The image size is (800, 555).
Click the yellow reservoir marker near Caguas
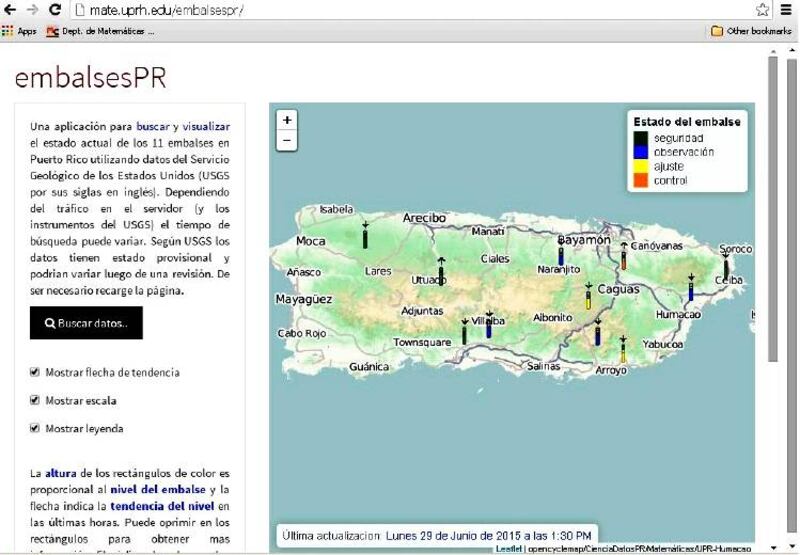pos(588,298)
